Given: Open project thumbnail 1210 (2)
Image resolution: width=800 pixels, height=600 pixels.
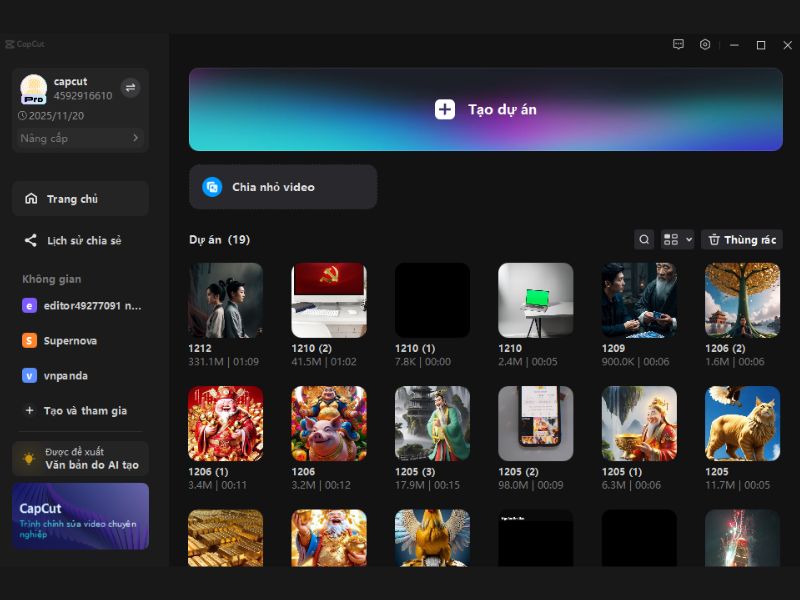Looking at the screenshot, I should click(329, 300).
